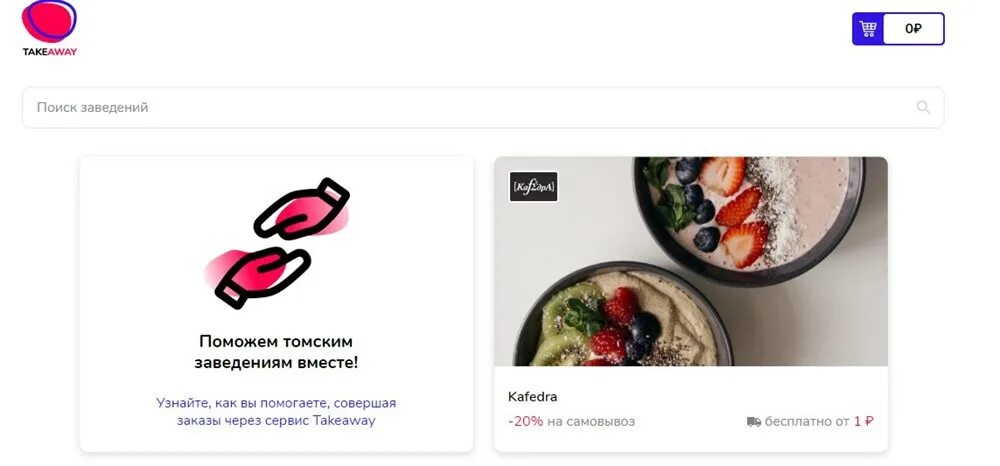Open the charity help promo card

(276, 304)
